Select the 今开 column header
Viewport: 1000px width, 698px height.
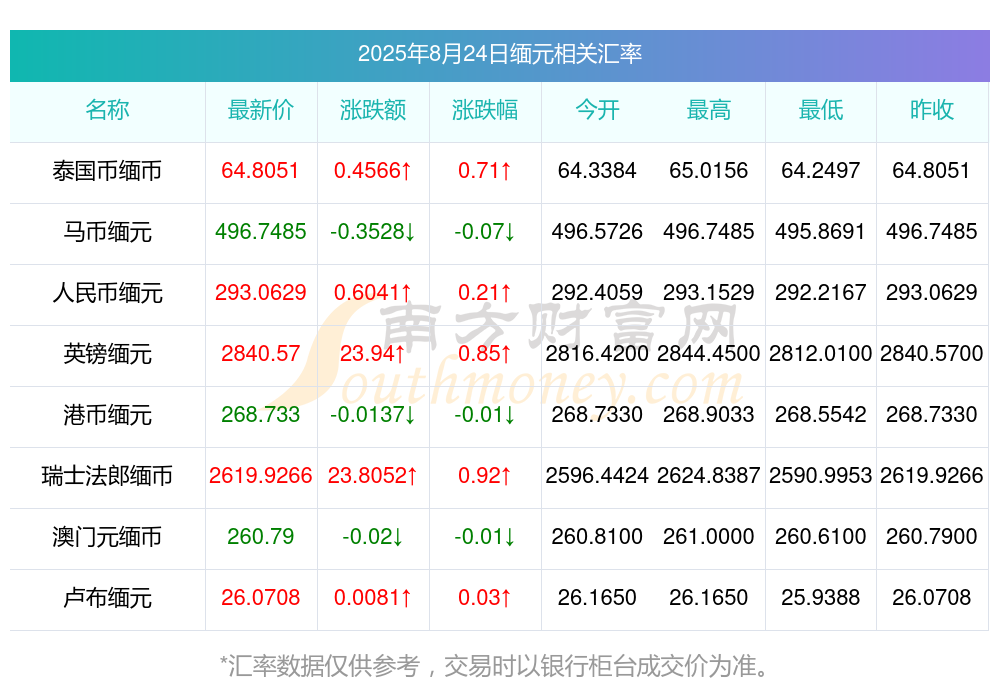pyautogui.click(x=597, y=110)
